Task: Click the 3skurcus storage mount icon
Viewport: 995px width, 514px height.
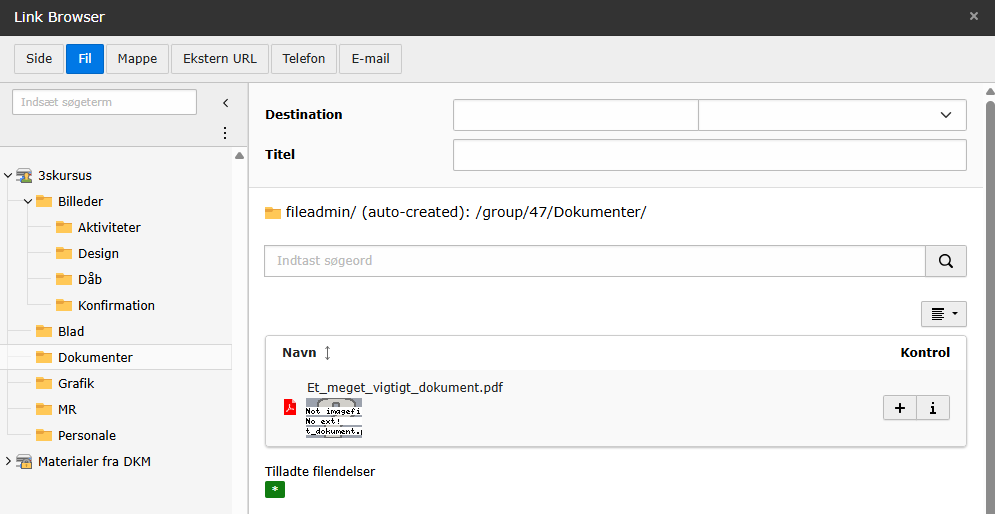Action: tap(24, 176)
